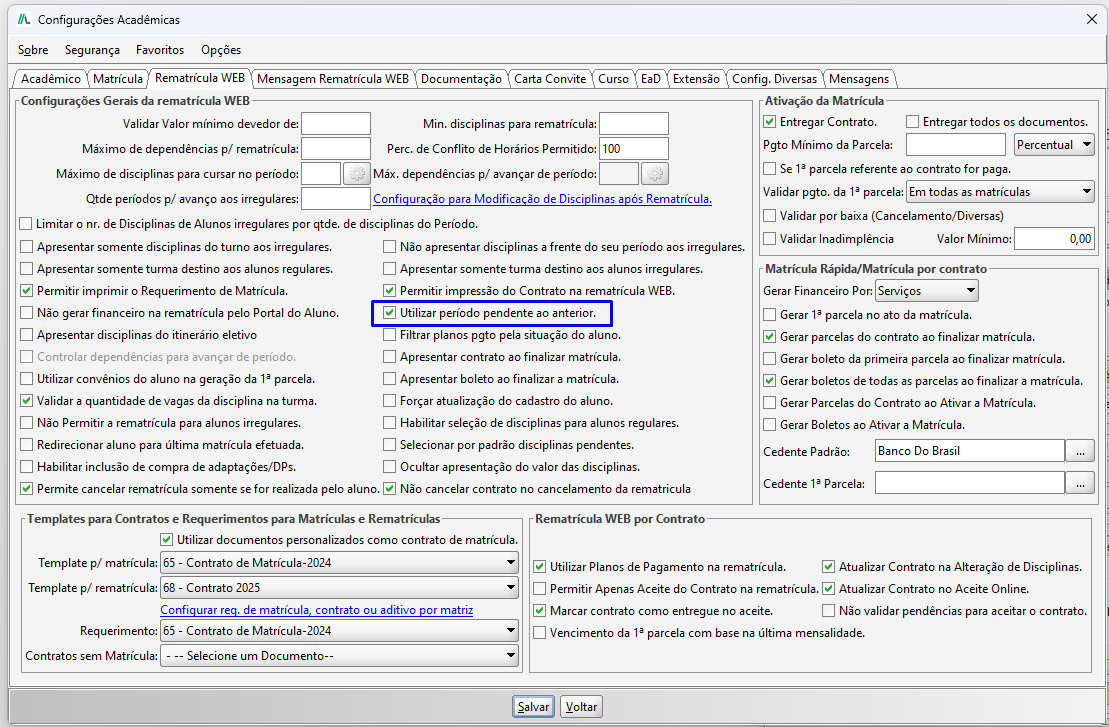Open the EaD tab
1109x727 pixels.
pos(651,78)
